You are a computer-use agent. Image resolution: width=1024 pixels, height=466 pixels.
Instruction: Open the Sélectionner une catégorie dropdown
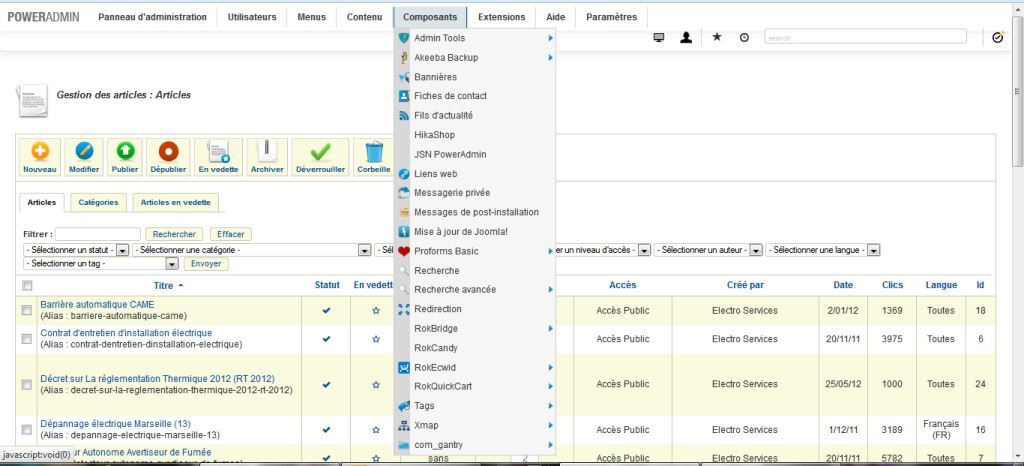(251, 250)
